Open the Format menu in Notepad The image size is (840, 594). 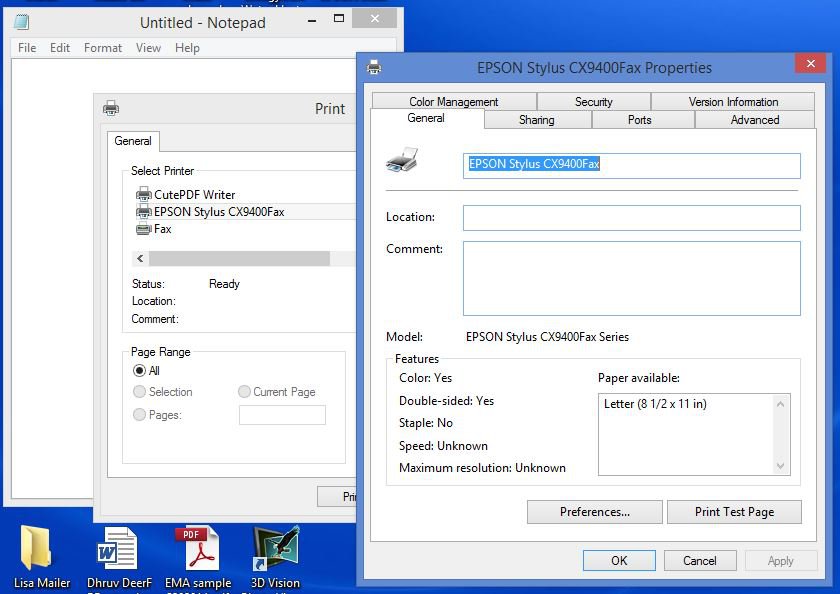click(x=103, y=48)
